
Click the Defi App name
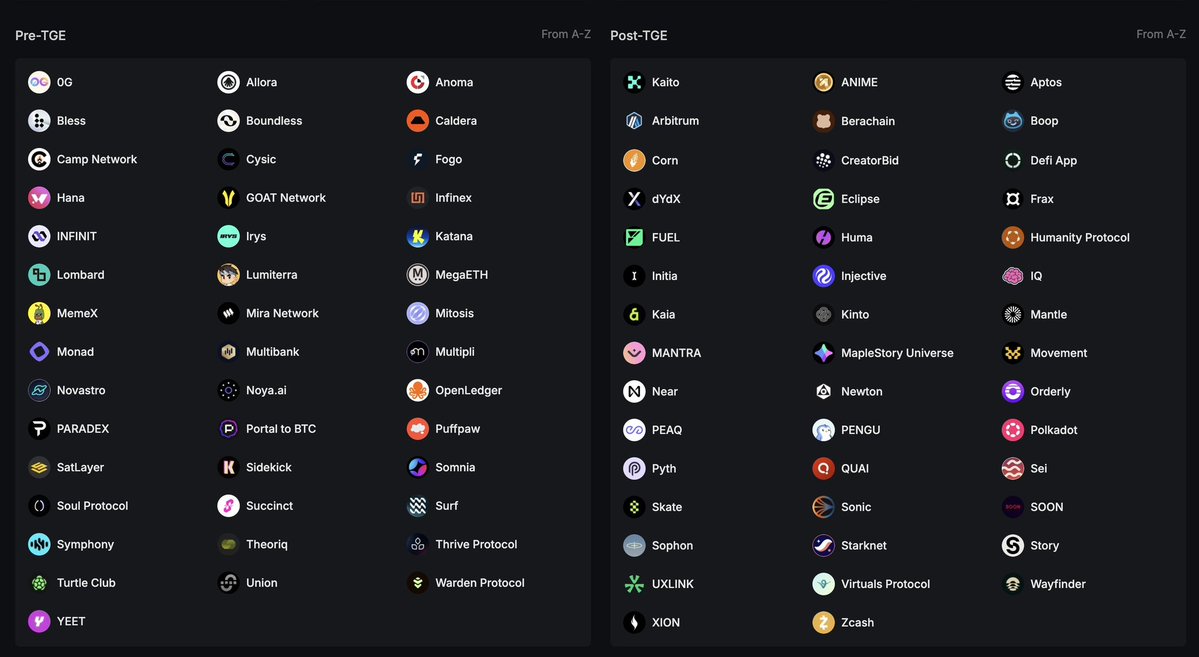[1053, 160]
